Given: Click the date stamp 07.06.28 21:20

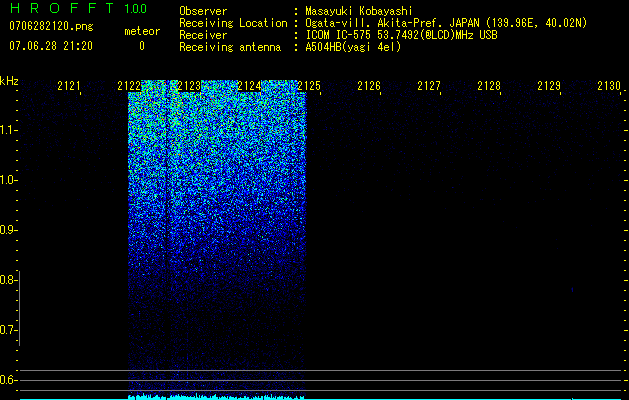Looking at the screenshot, I should [51, 46].
